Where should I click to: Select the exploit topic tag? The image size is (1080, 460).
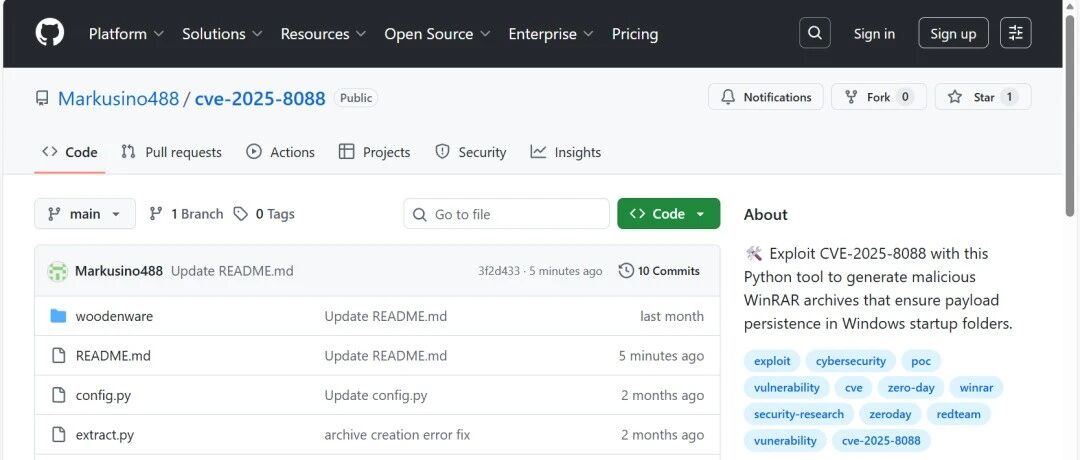772,361
